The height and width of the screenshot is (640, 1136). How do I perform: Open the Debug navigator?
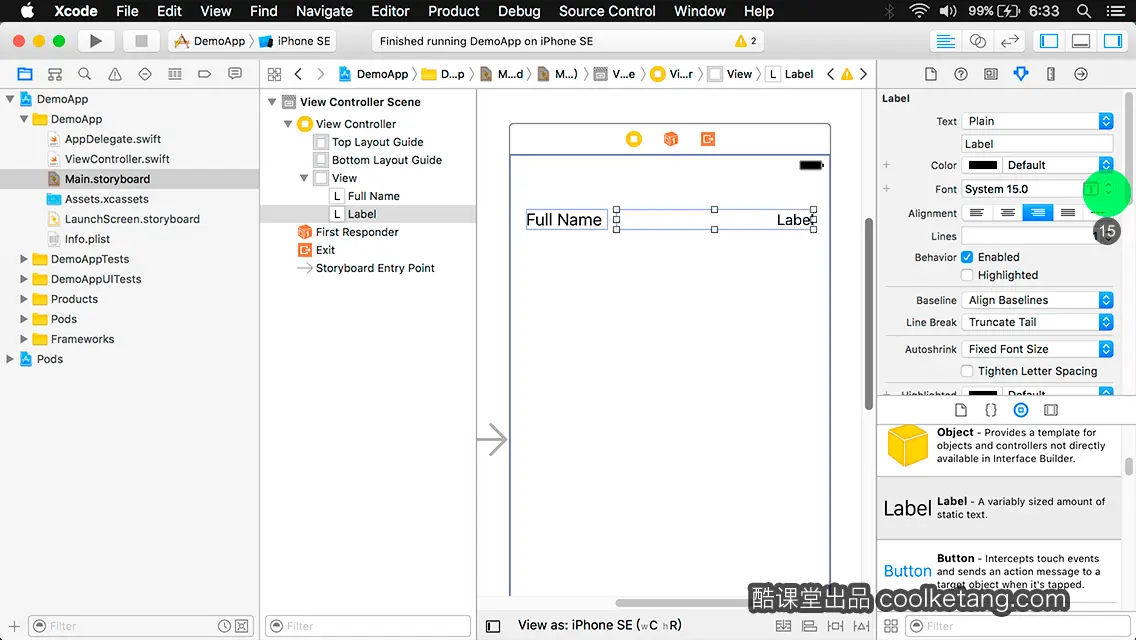(x=175, y=74)
